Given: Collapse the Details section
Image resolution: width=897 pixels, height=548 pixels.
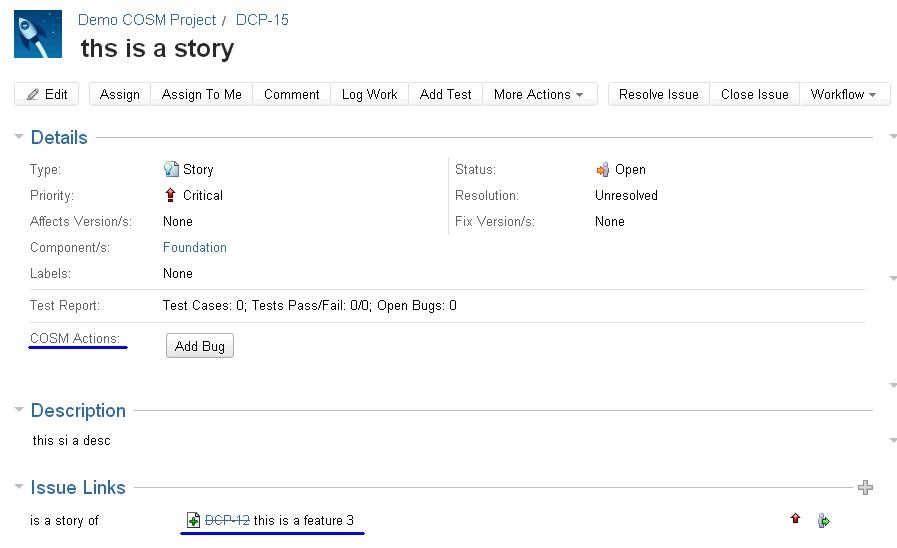Looking at the screenshot, I should 19,137.
